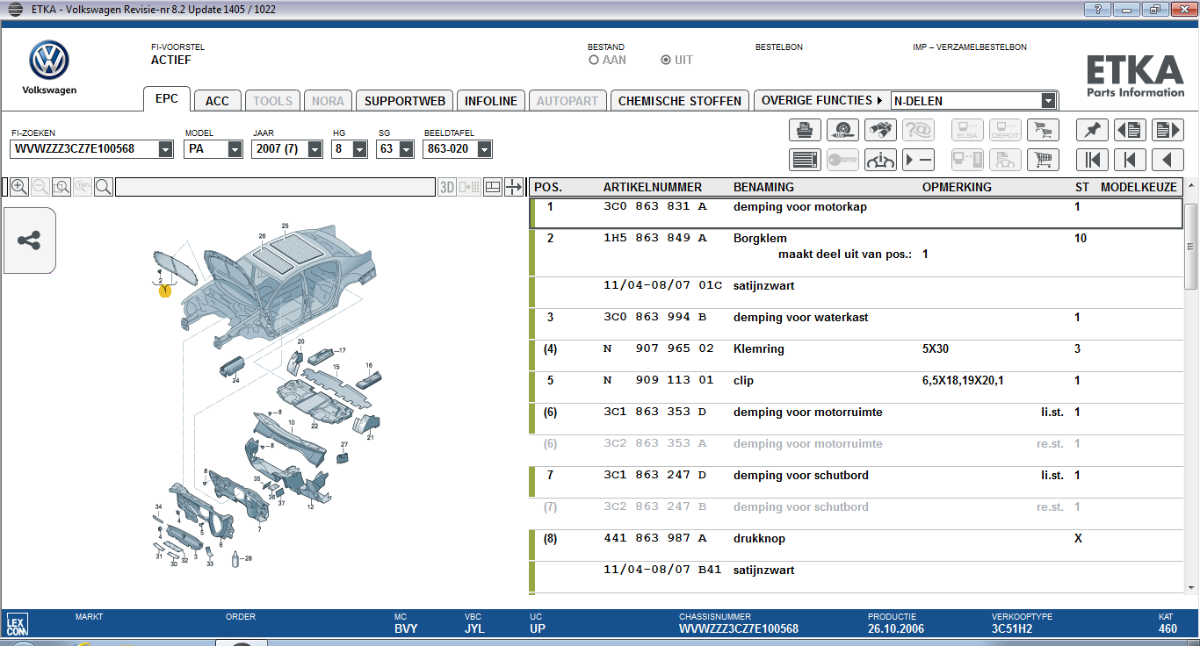Open the INFOLINE tab

click(491, 101)
